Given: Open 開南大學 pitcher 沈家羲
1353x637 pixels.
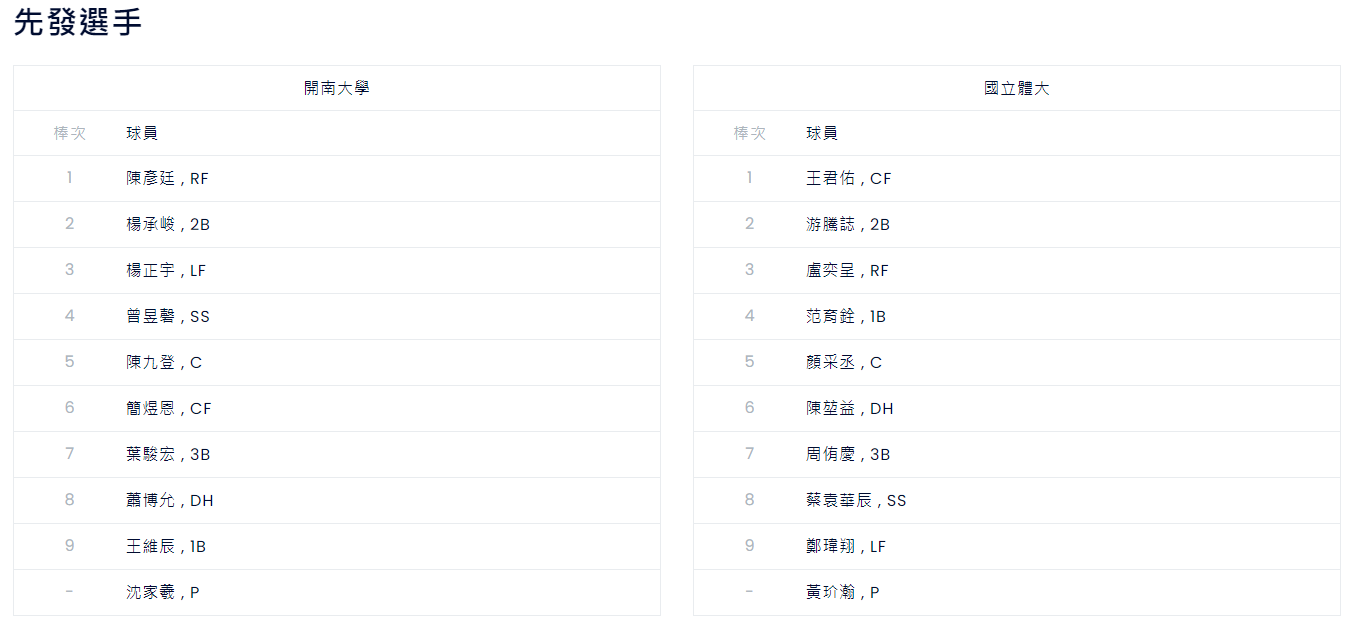Looking at the screenshot, I should pyautogui.click(x=163, y=593).
